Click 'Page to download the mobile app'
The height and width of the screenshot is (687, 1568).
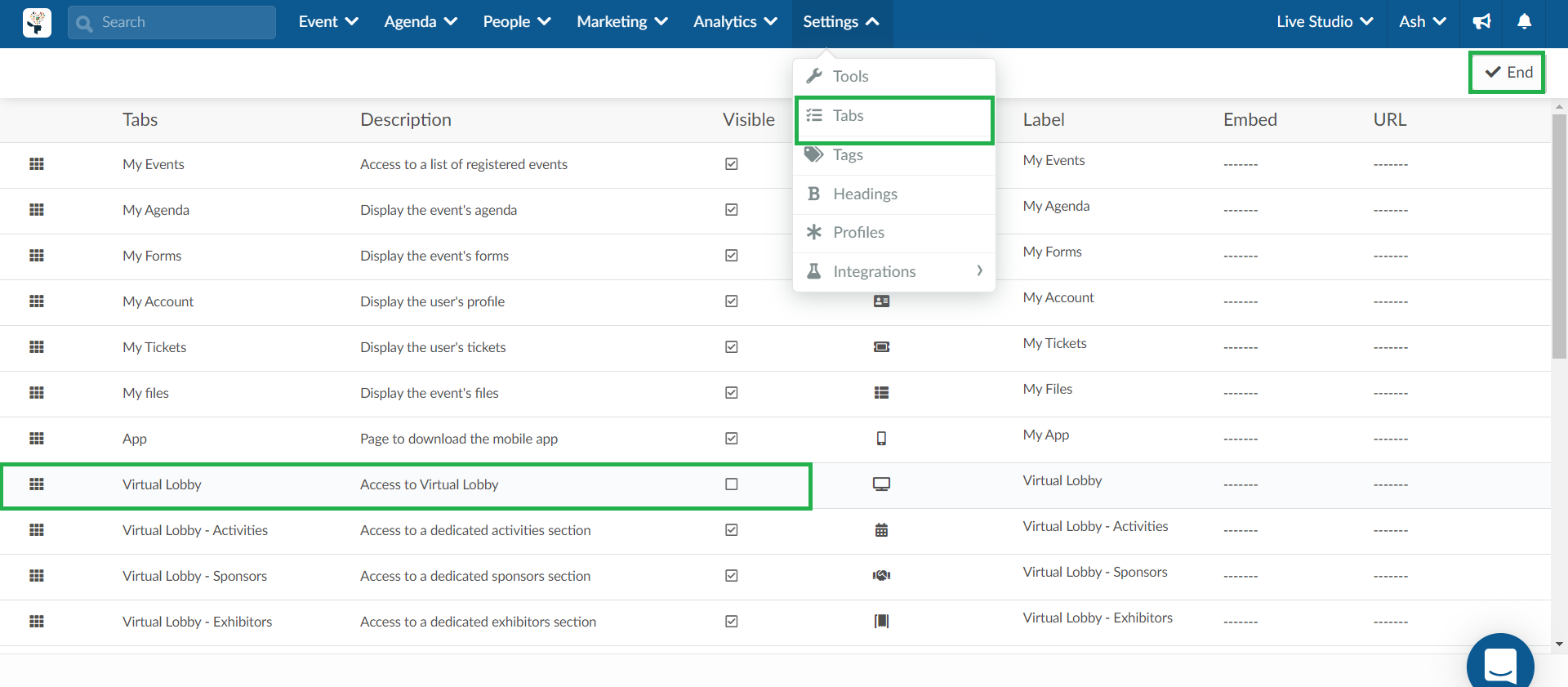[x=459, y=439]
